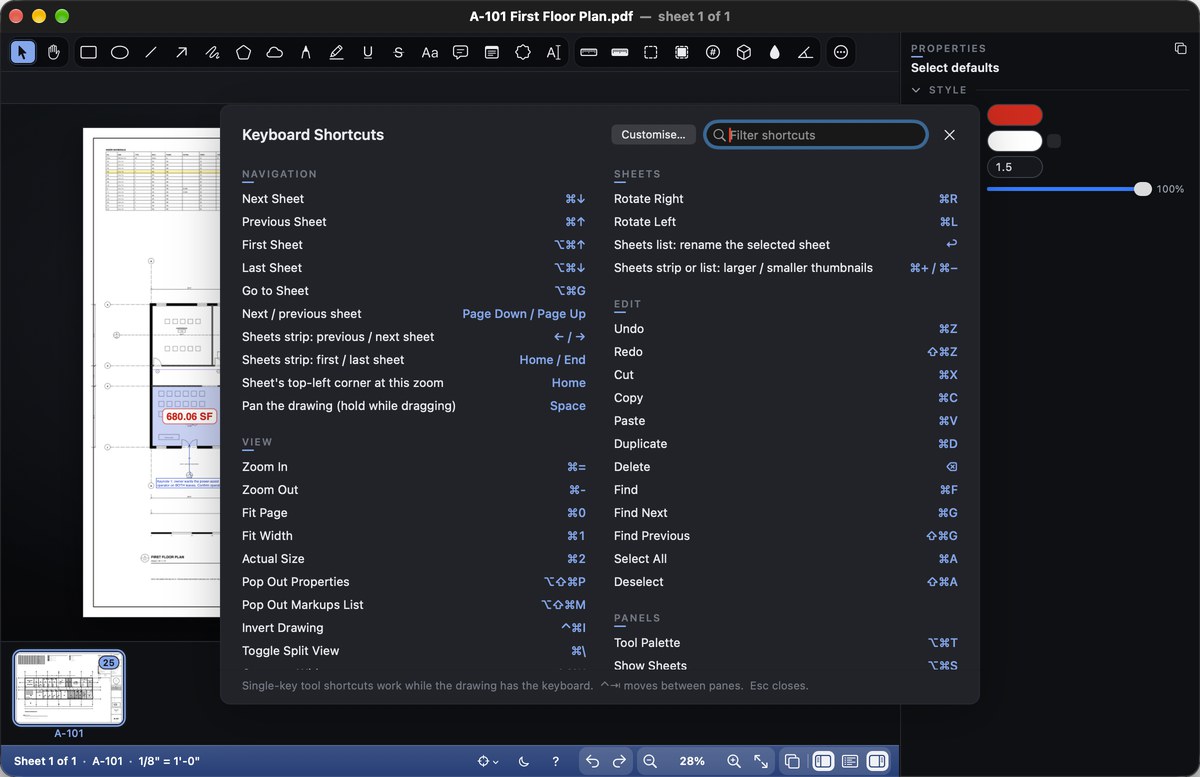Select the dashed rectangle area tool
This screenshot has width=1200, height=777.
tap(651, 52)
